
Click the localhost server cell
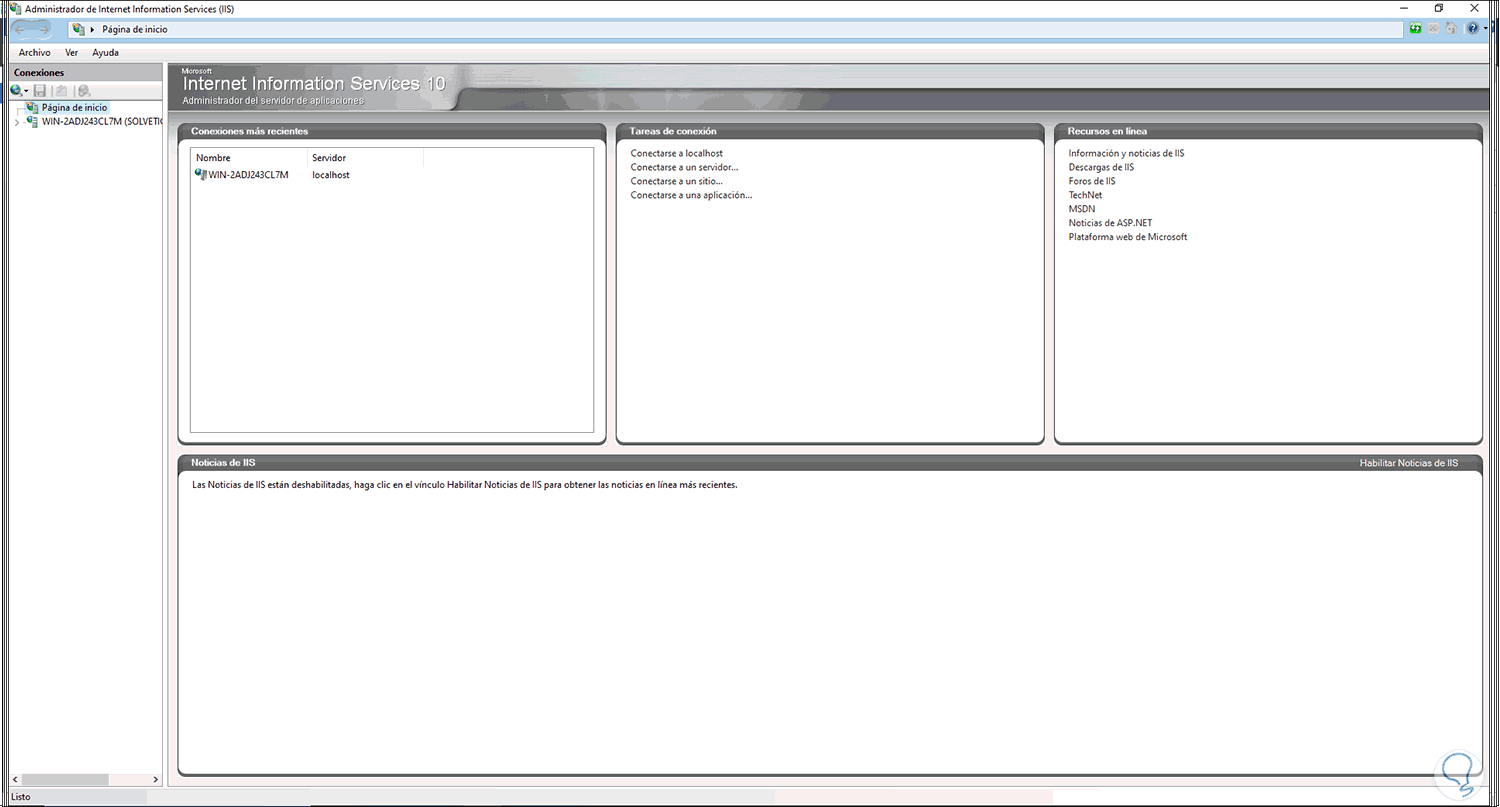331,175
